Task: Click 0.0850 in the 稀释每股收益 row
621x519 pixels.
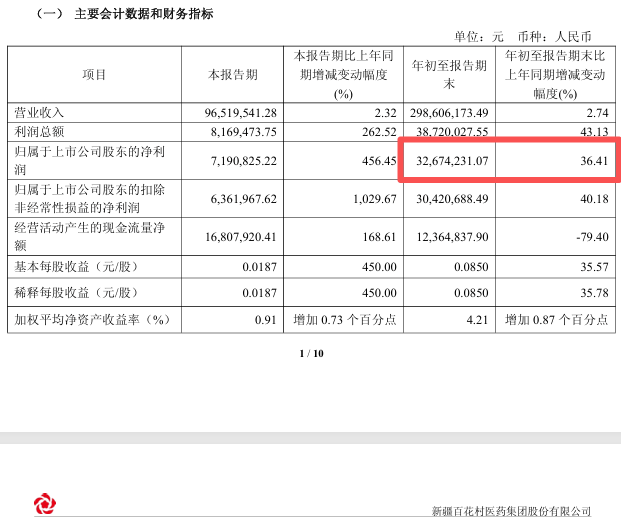Action: click(471, 293)
